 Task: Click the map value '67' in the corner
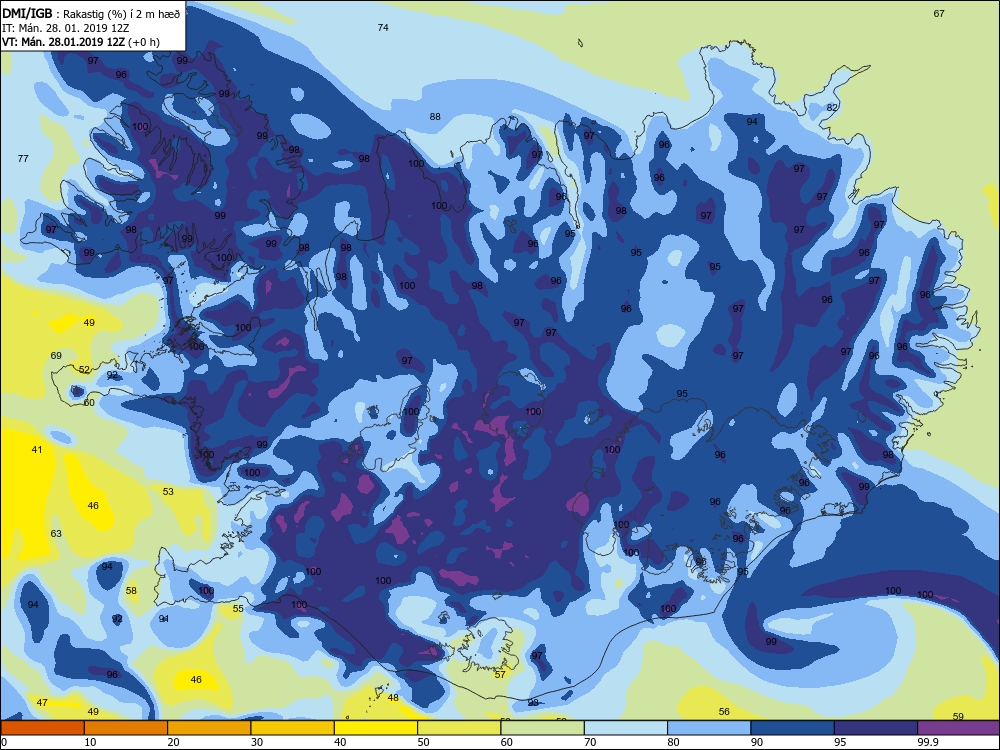click(x=939, y=13)
